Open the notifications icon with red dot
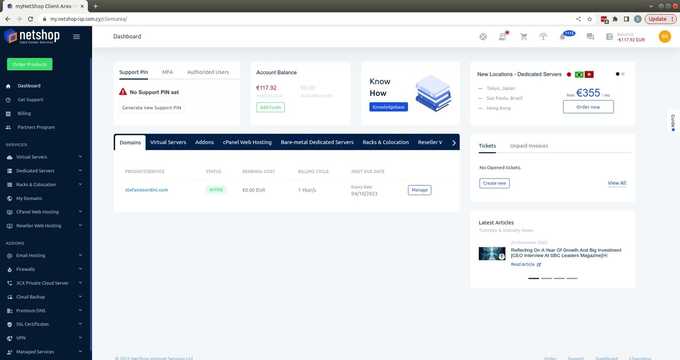 pos(503,36)
